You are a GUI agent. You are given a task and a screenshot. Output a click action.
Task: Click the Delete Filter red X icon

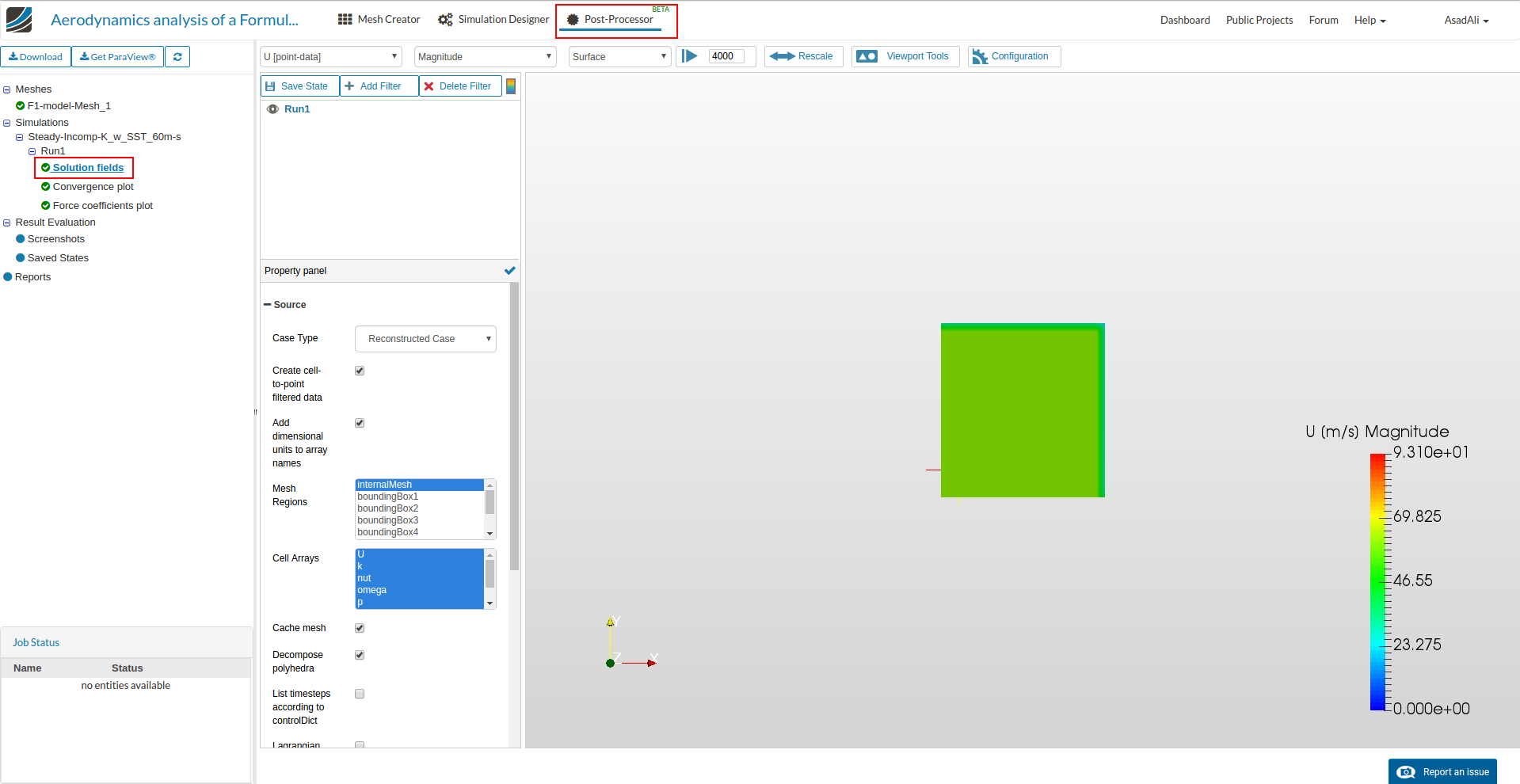pos(429,86)
